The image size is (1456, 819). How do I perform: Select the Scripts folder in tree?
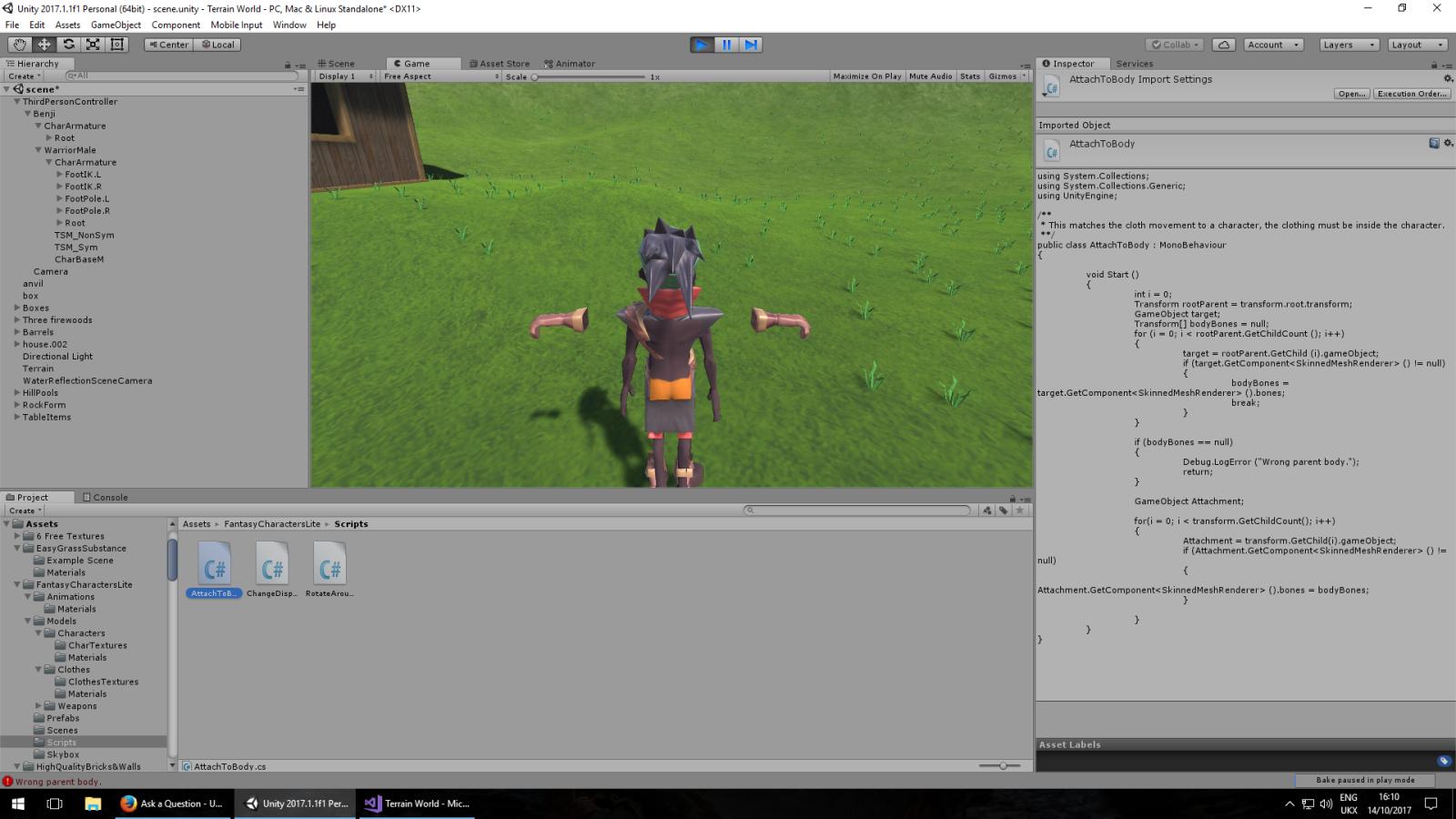point(61,743)
